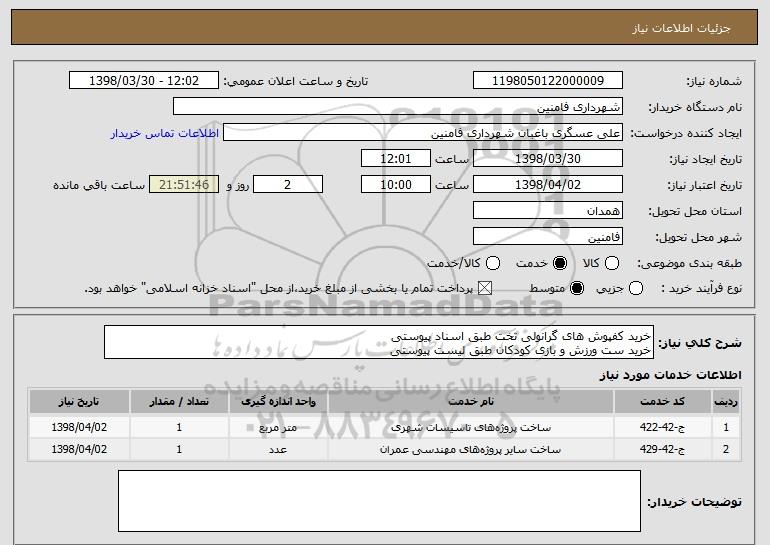Image resolution: width=770 pixels, height=545 pixels.
Task: Click need date in row 2
Action: [79, 449]
